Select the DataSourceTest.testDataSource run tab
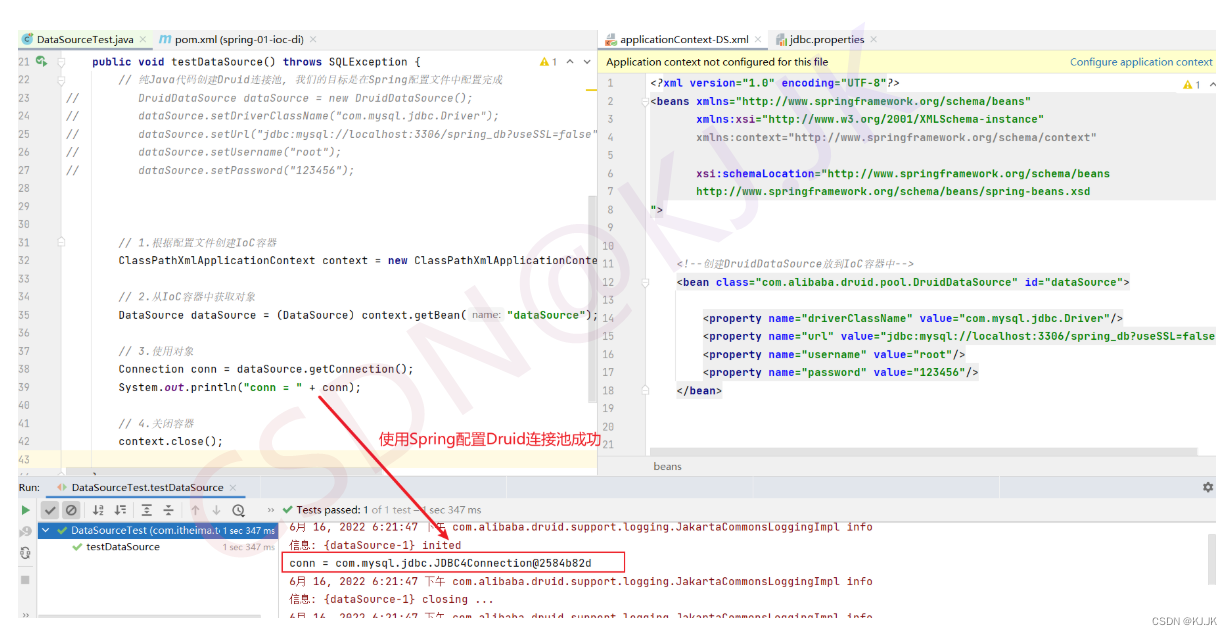 pos(147,487)
